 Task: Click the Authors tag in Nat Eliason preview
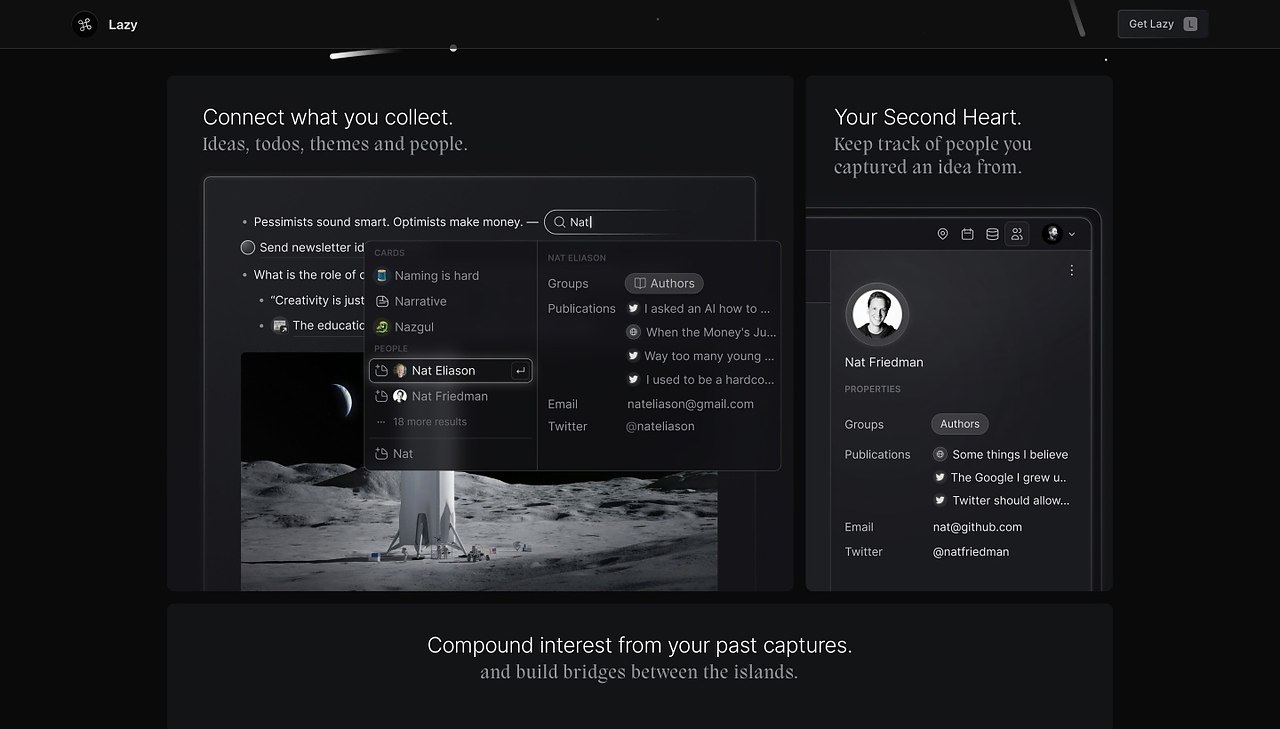[x=664, y=283]
